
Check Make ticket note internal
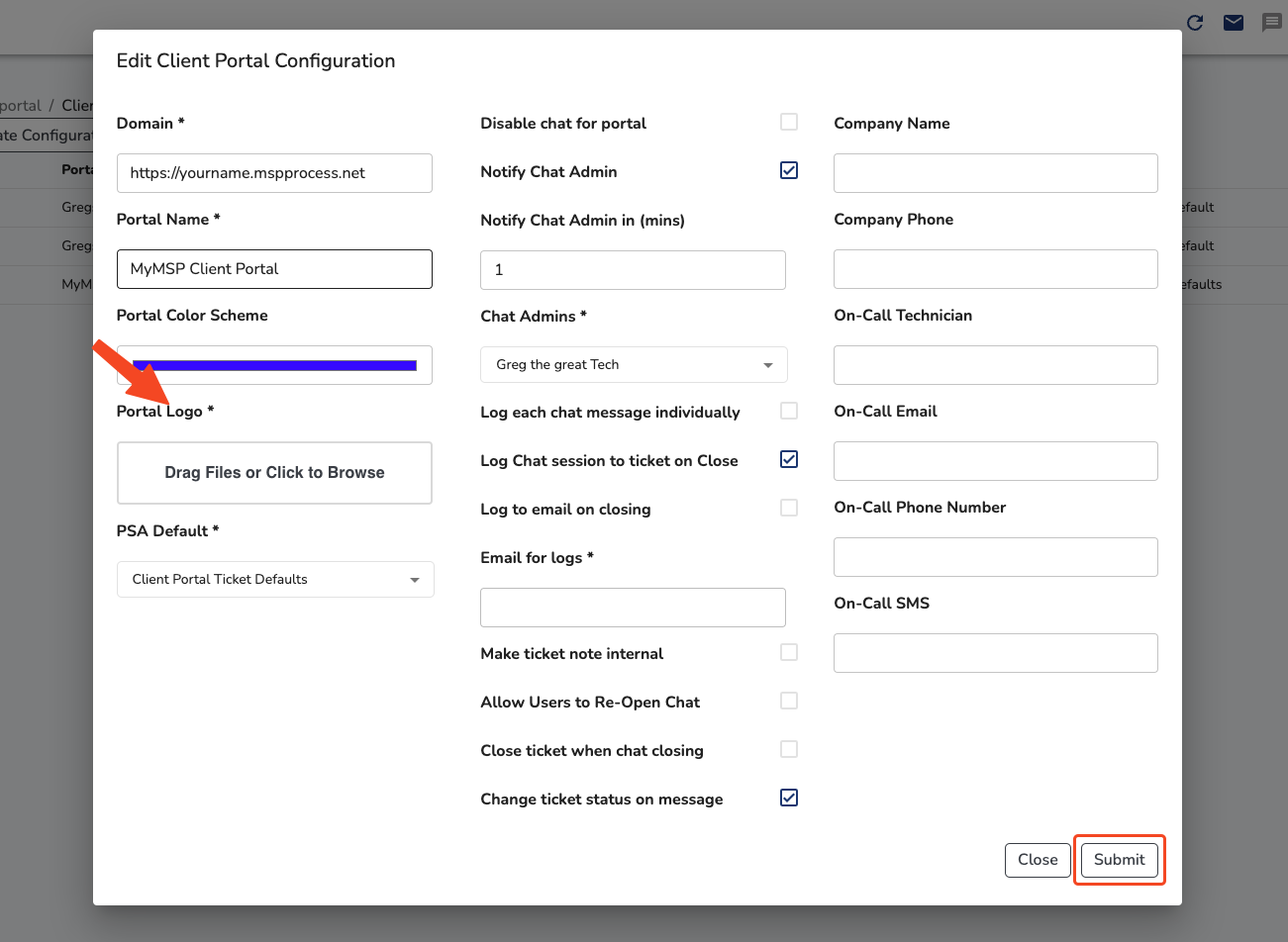coord(789,651)
